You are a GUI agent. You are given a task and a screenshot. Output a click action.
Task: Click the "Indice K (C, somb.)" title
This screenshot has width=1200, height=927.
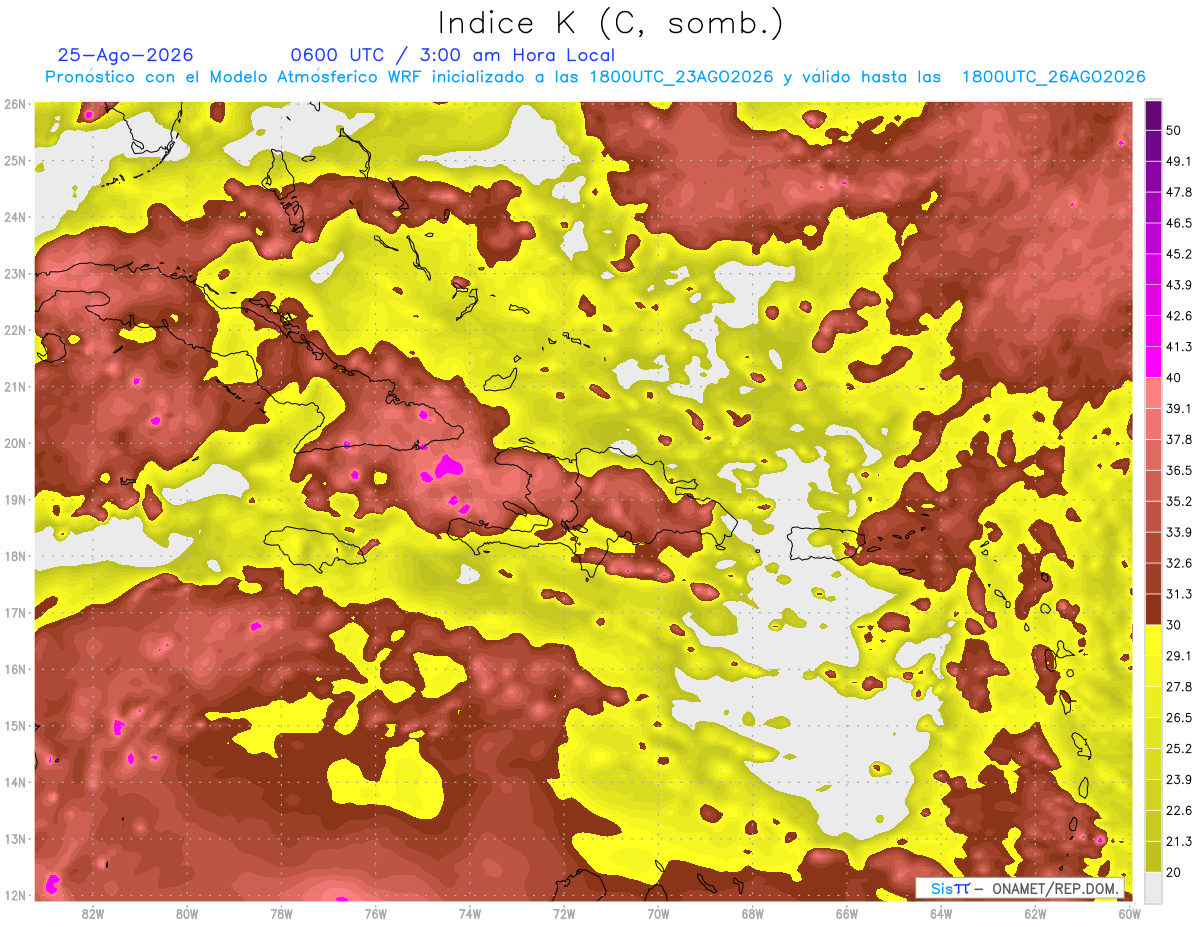611,23
